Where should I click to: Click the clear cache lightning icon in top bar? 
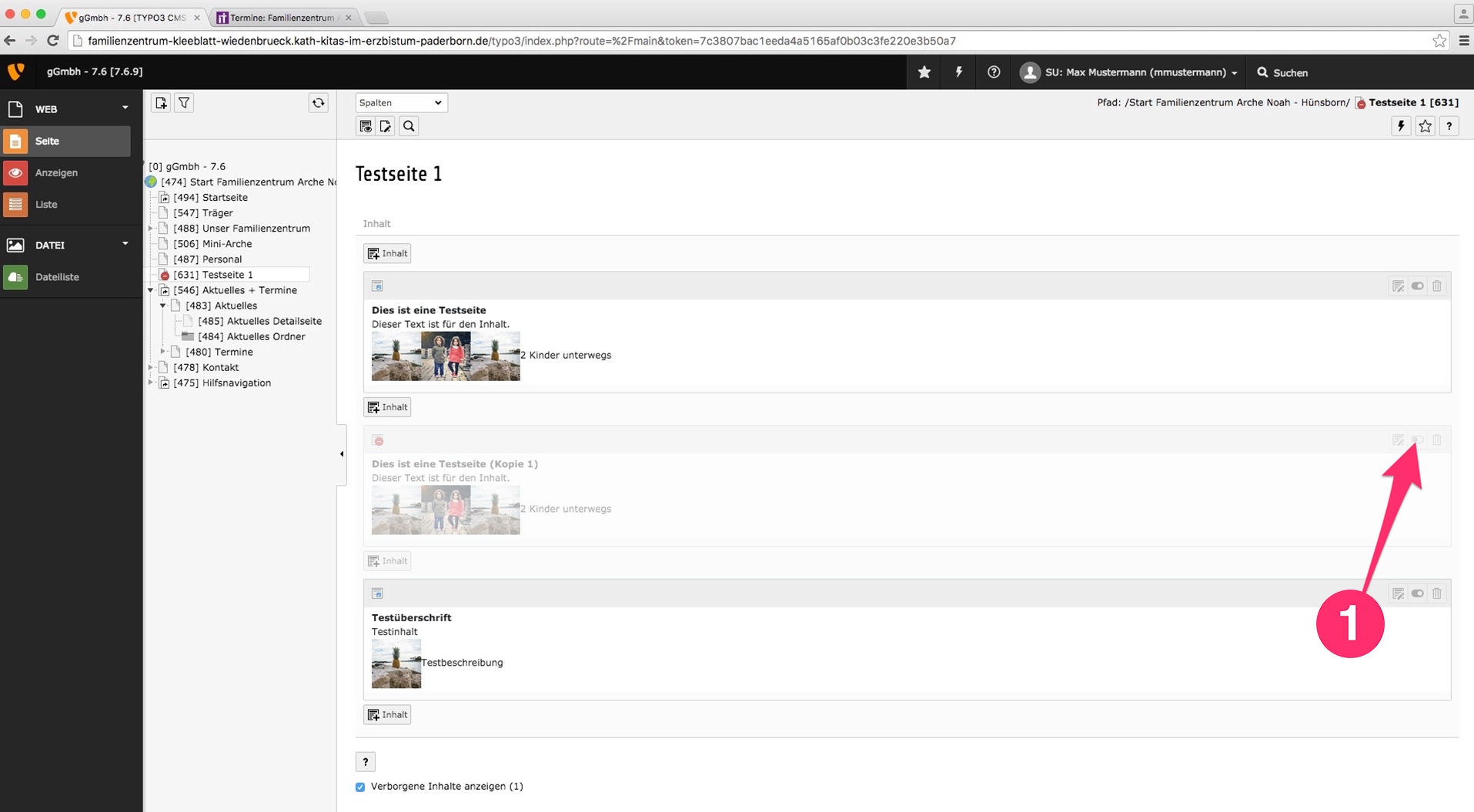[958, 72]
